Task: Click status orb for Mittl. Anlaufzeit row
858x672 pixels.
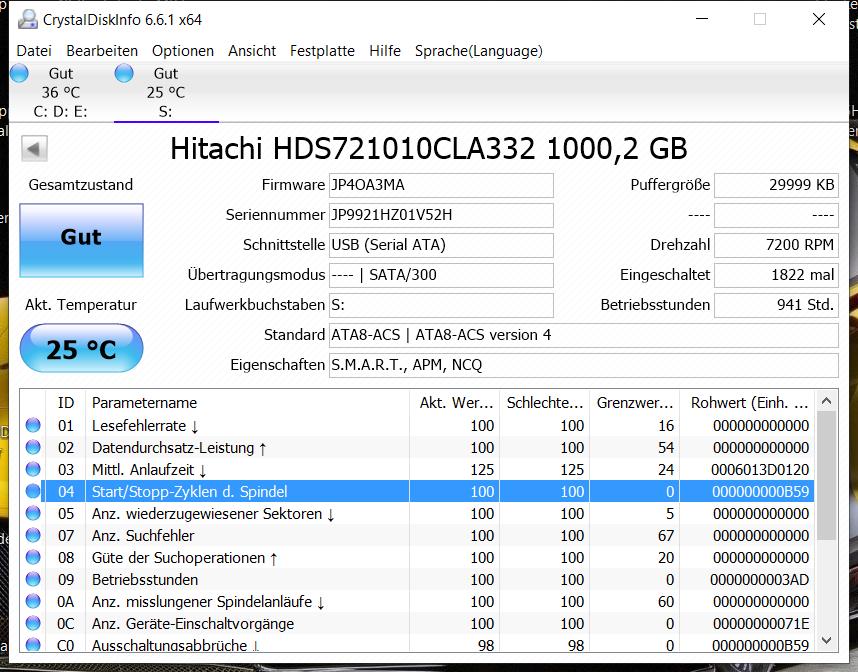Action: (33, 469)
